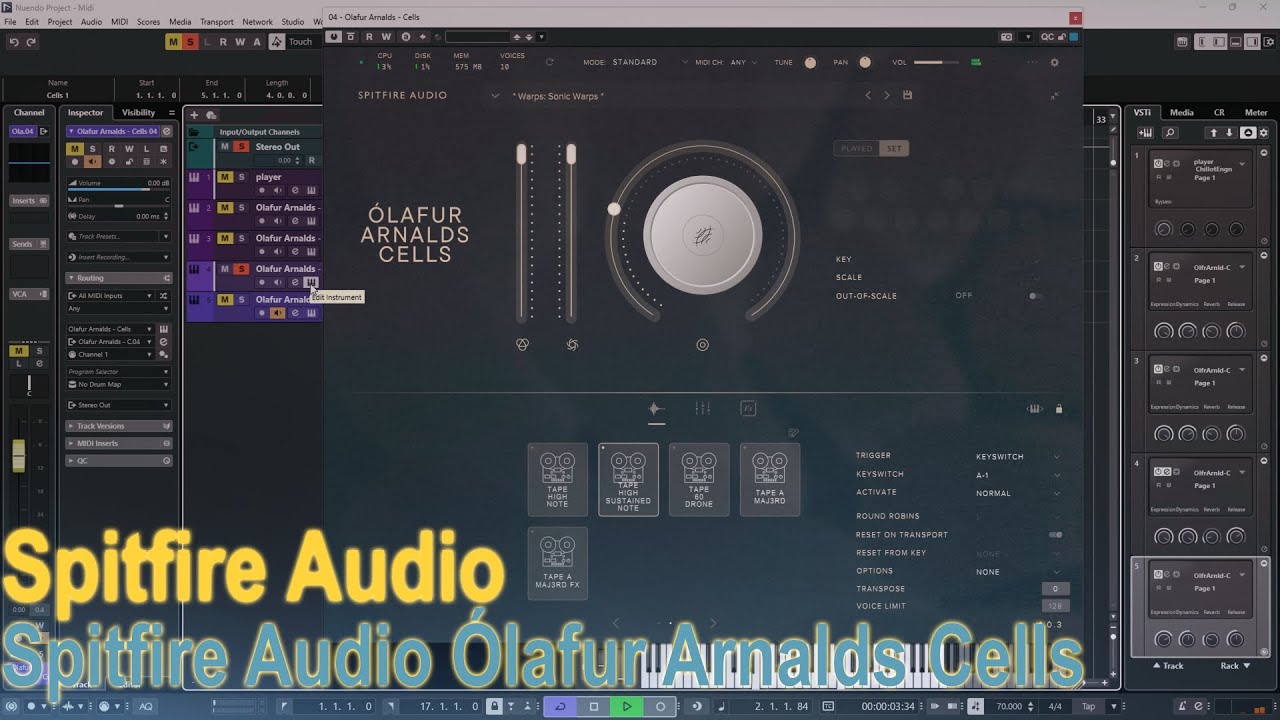Click the VSTi search magnifier icon
Viewport: 1280px width, 720px height.
pyautogui.click(x=1170, y=133)
